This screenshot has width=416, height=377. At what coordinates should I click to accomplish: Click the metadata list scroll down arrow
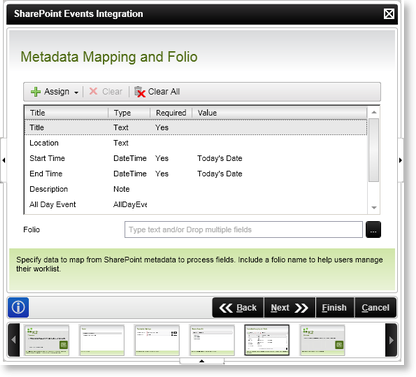pyautogui.click(x=374, y=208)
